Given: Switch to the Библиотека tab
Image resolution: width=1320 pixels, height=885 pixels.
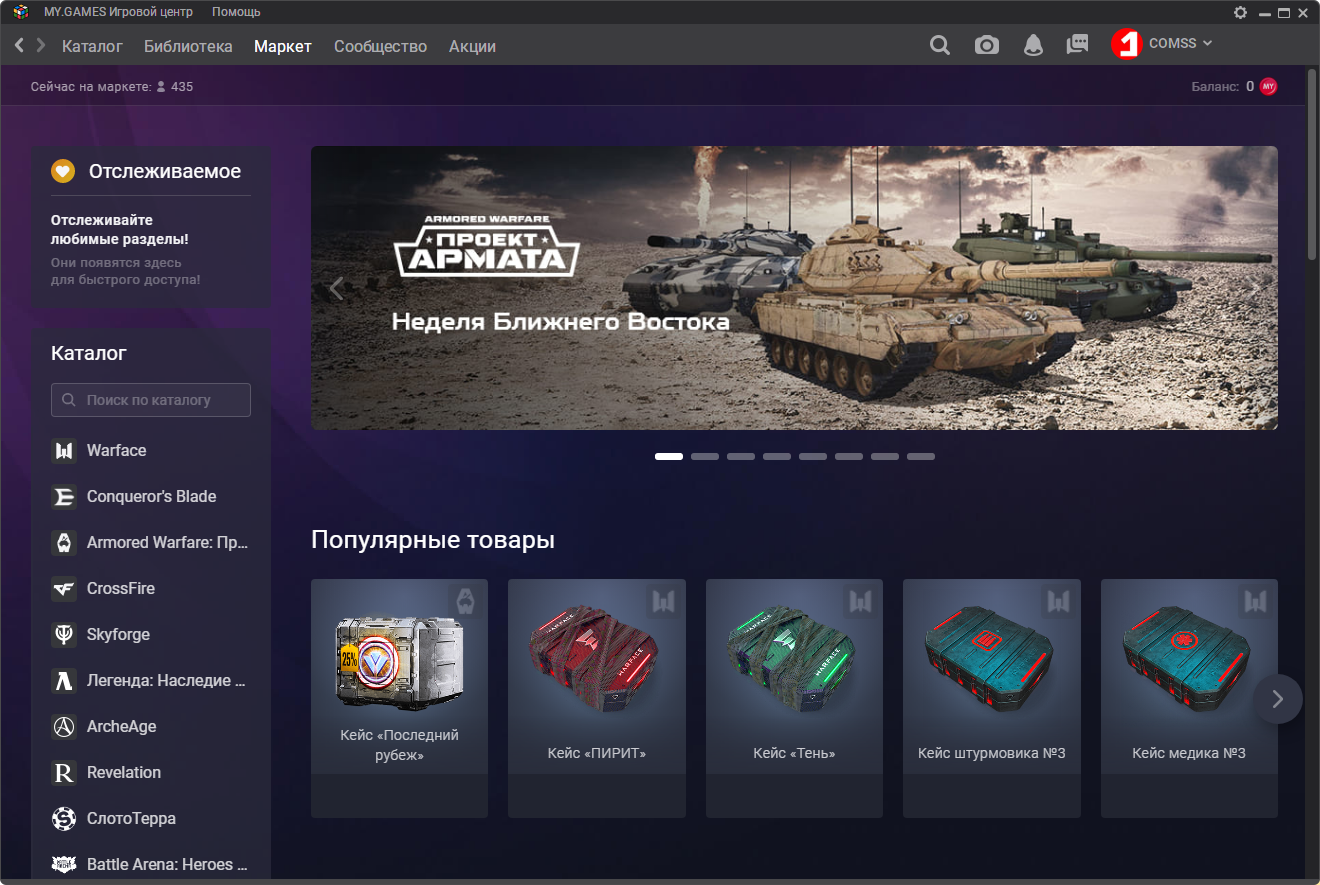Looking at the screenshot, I should (x=188, y=46).
